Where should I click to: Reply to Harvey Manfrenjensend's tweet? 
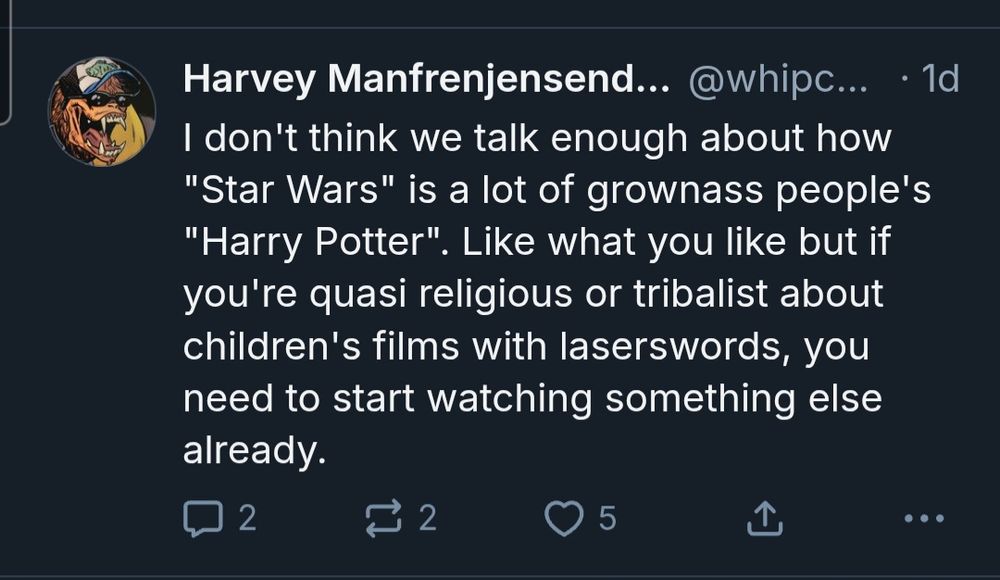point(207,515)
